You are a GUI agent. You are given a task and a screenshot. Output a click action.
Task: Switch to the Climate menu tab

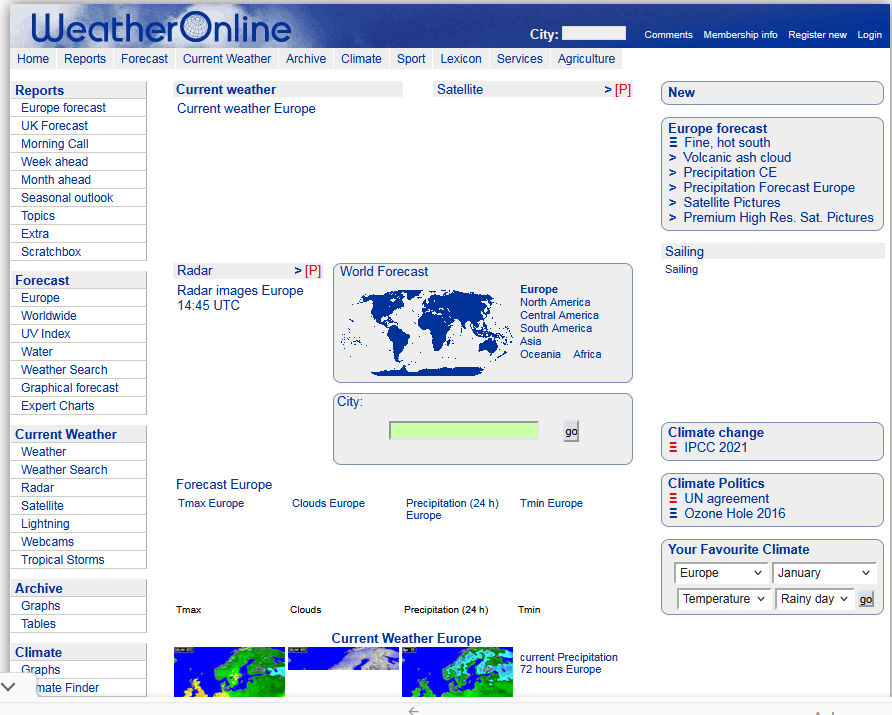click(x=361, y=59)
